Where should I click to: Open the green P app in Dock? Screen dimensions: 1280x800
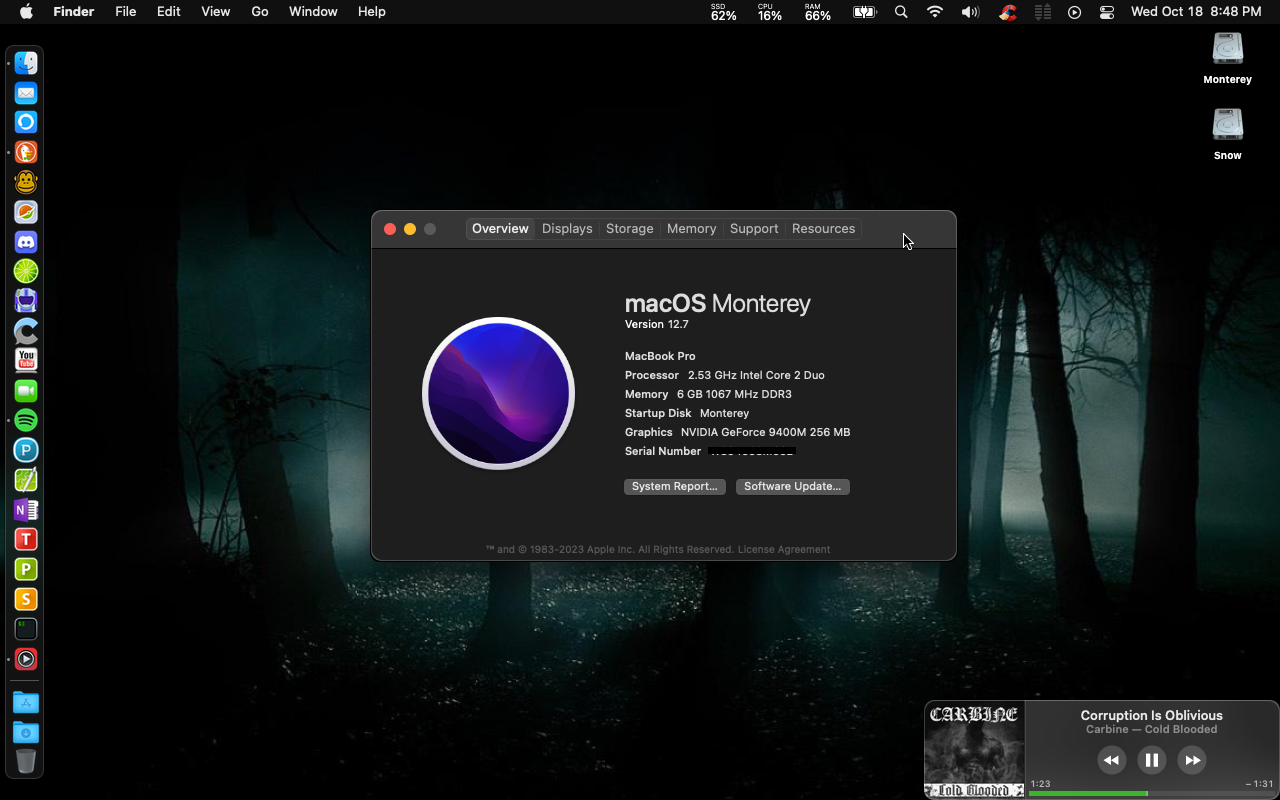[x=26, y=569]
